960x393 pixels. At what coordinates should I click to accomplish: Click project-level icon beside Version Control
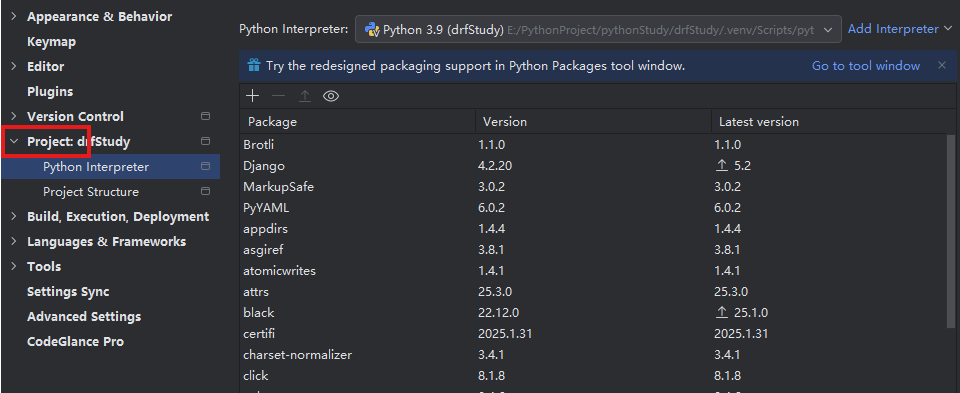[x=206, y=116]
